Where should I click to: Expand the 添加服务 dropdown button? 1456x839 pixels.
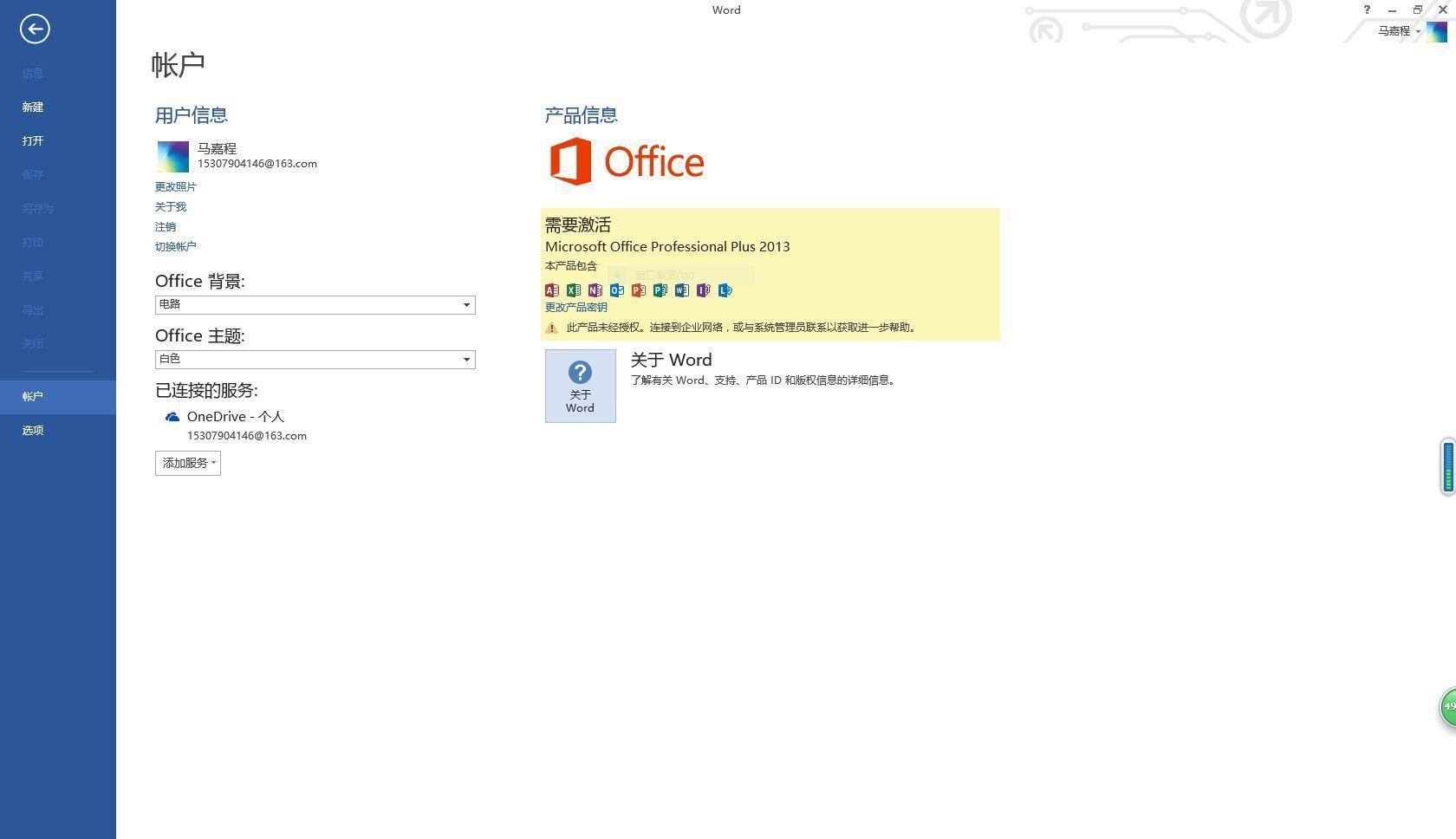point(188,463)
